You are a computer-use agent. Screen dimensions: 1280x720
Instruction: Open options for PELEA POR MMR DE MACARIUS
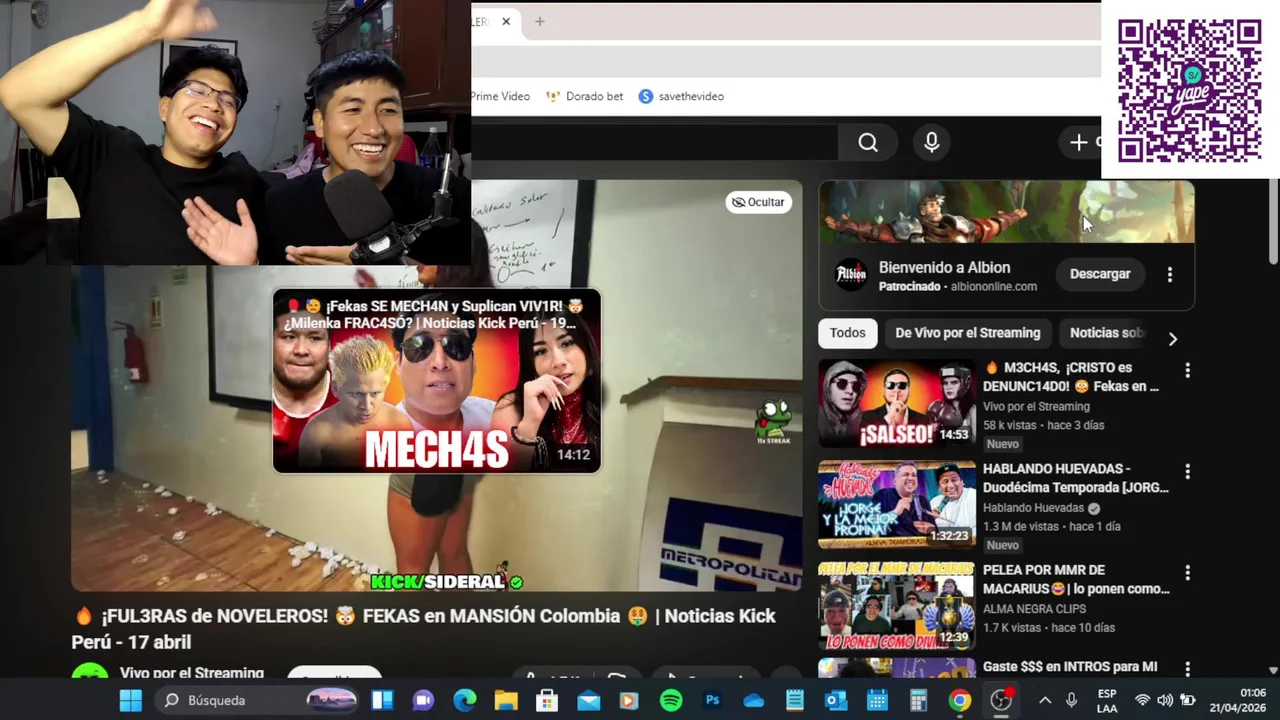[x=1187, y=572]
